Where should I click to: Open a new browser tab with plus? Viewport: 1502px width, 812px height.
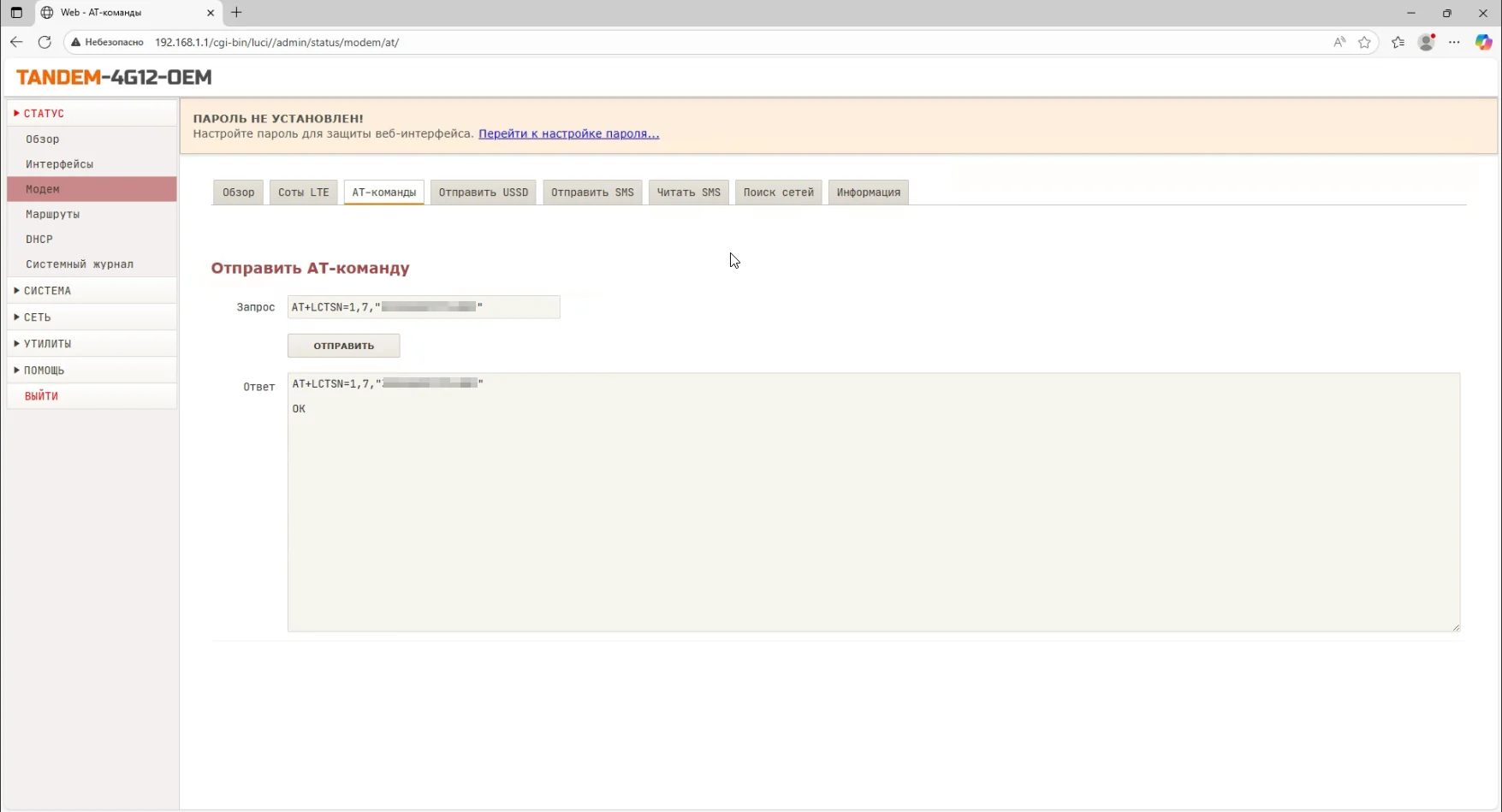[x=236, y=13]
